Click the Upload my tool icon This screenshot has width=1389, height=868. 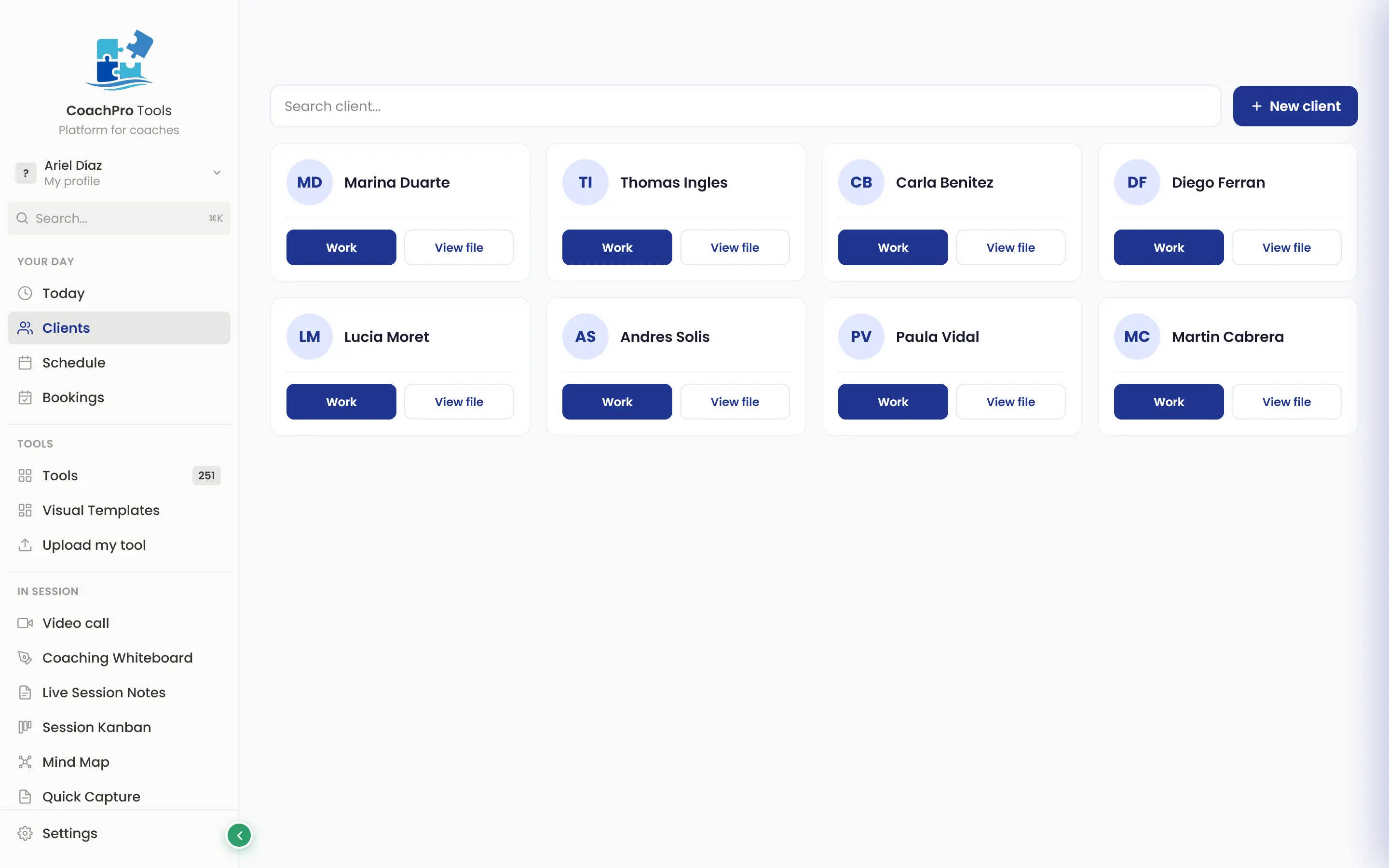[25, 545]
